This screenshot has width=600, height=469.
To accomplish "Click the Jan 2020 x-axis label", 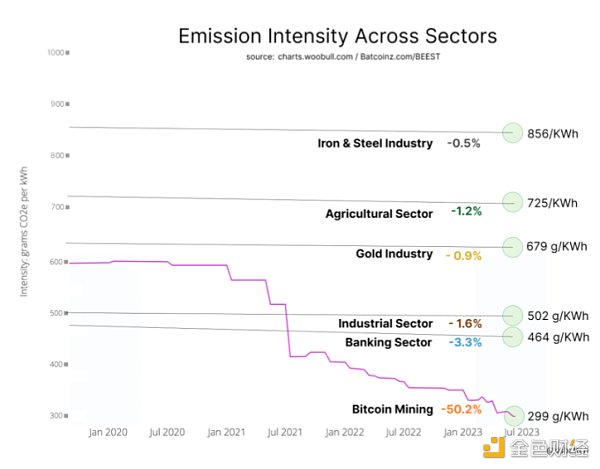I will pyautogui.click(x=109, y=432).
